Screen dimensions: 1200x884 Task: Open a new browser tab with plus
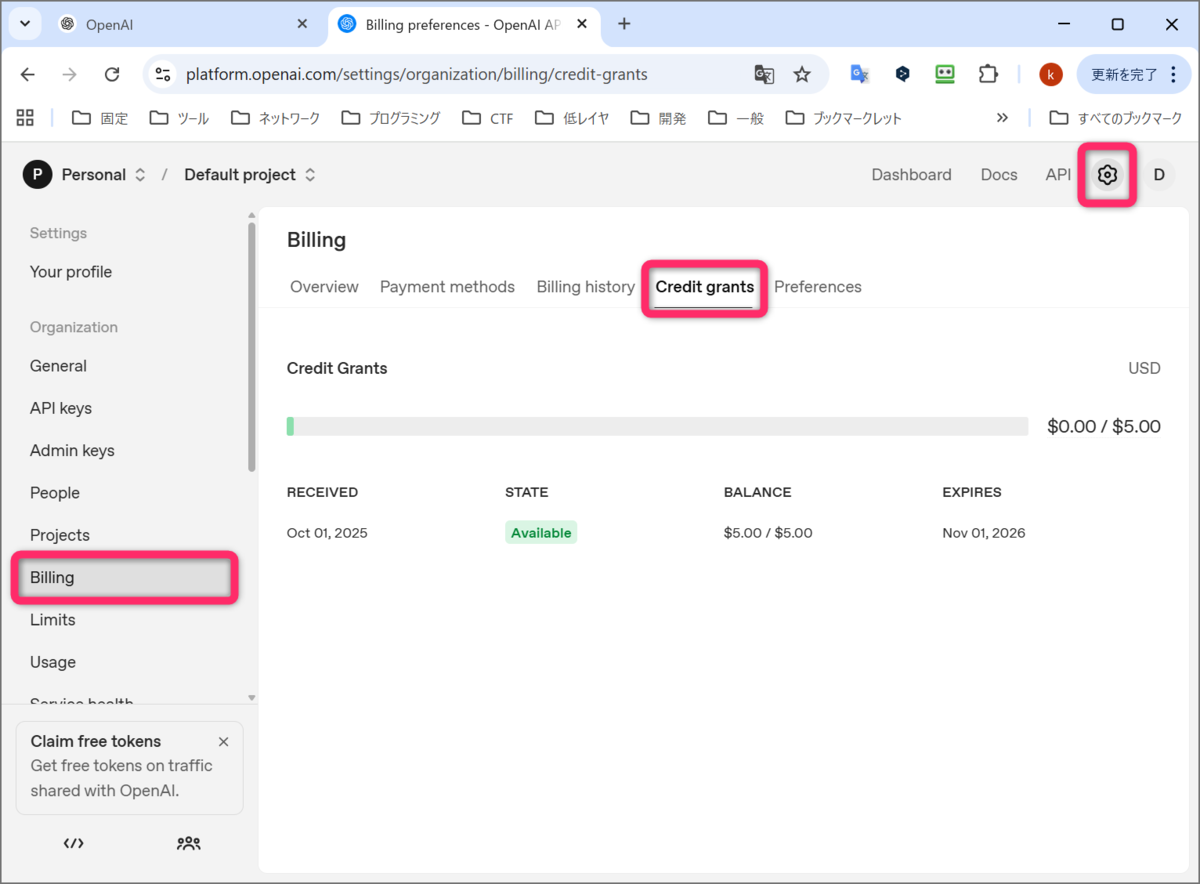(x=624, y=24)
